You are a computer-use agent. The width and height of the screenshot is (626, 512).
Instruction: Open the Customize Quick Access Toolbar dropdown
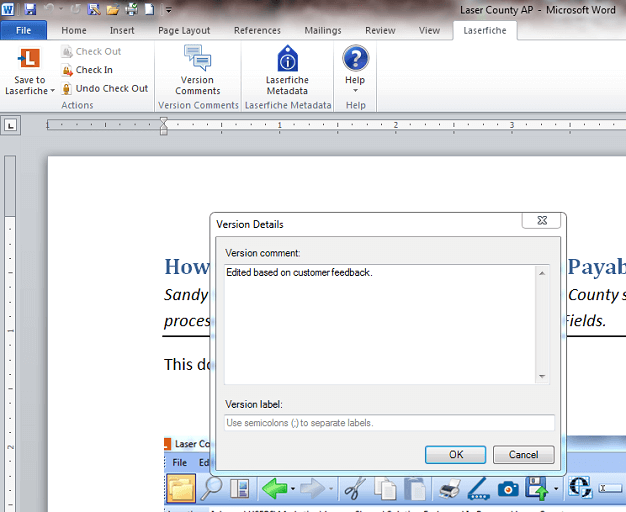click(x=168, y=10)
